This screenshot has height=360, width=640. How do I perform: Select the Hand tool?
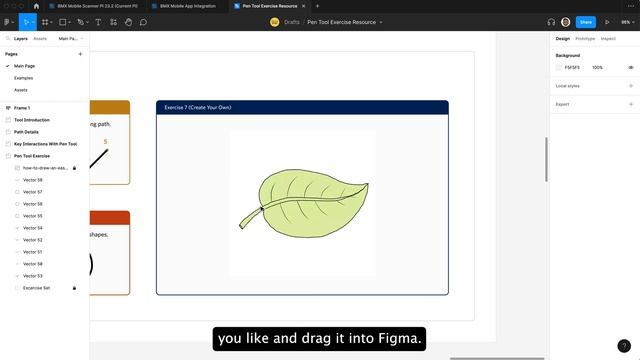pos(128,22)
